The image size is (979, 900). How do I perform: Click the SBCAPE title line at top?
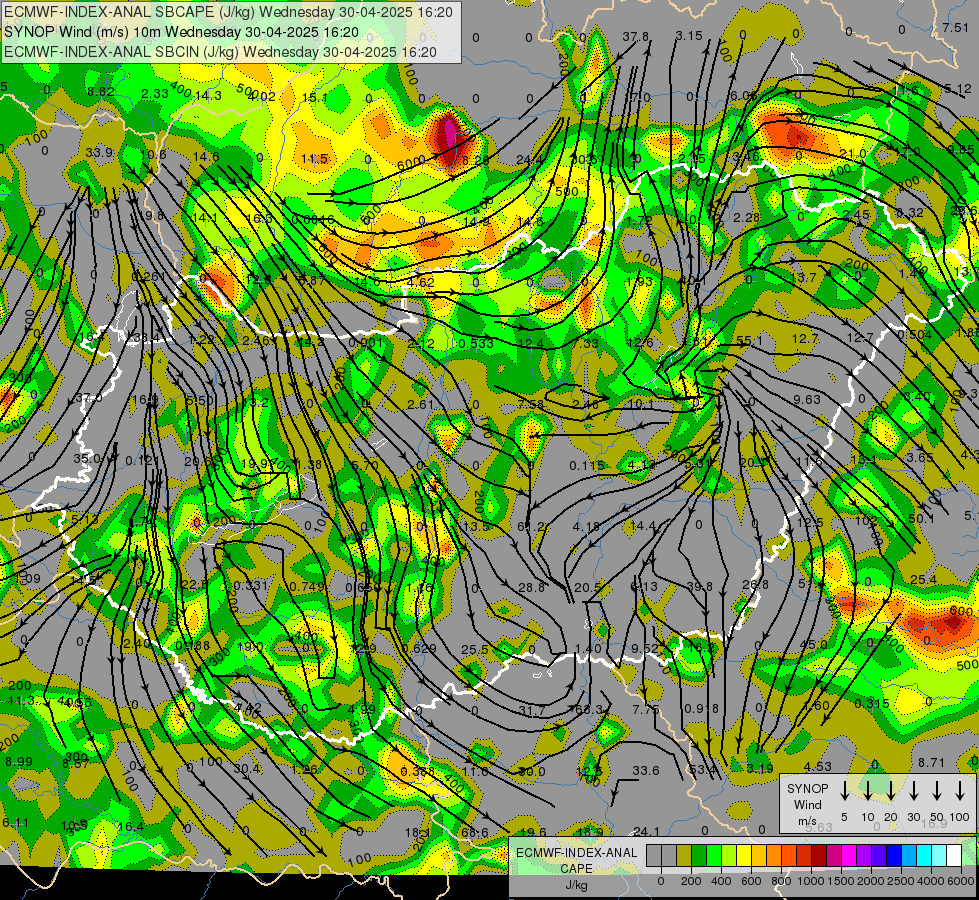[228, 12]
